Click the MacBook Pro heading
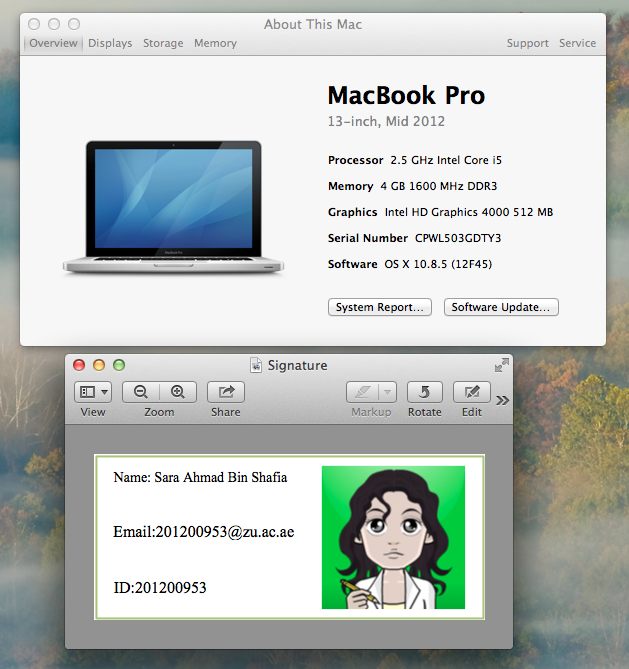 (x=406, y=95)
